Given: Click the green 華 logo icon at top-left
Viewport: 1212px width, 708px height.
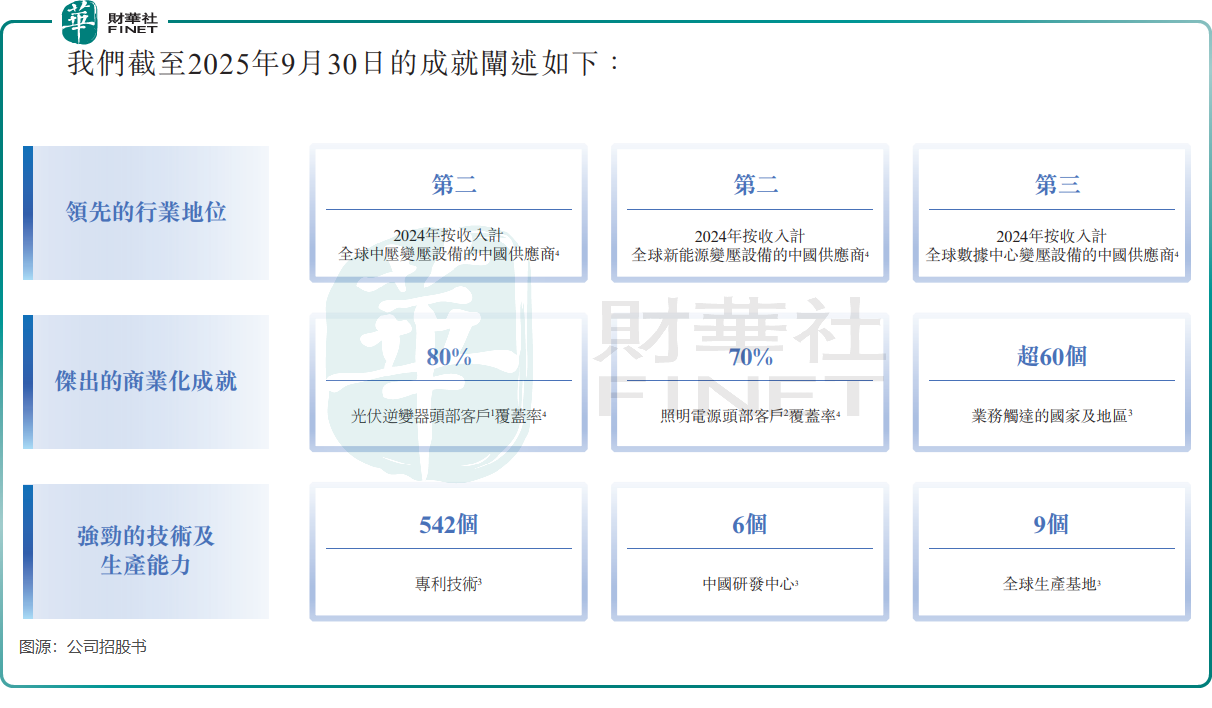Looking at the screenshot, I should [x=80, y=22].
